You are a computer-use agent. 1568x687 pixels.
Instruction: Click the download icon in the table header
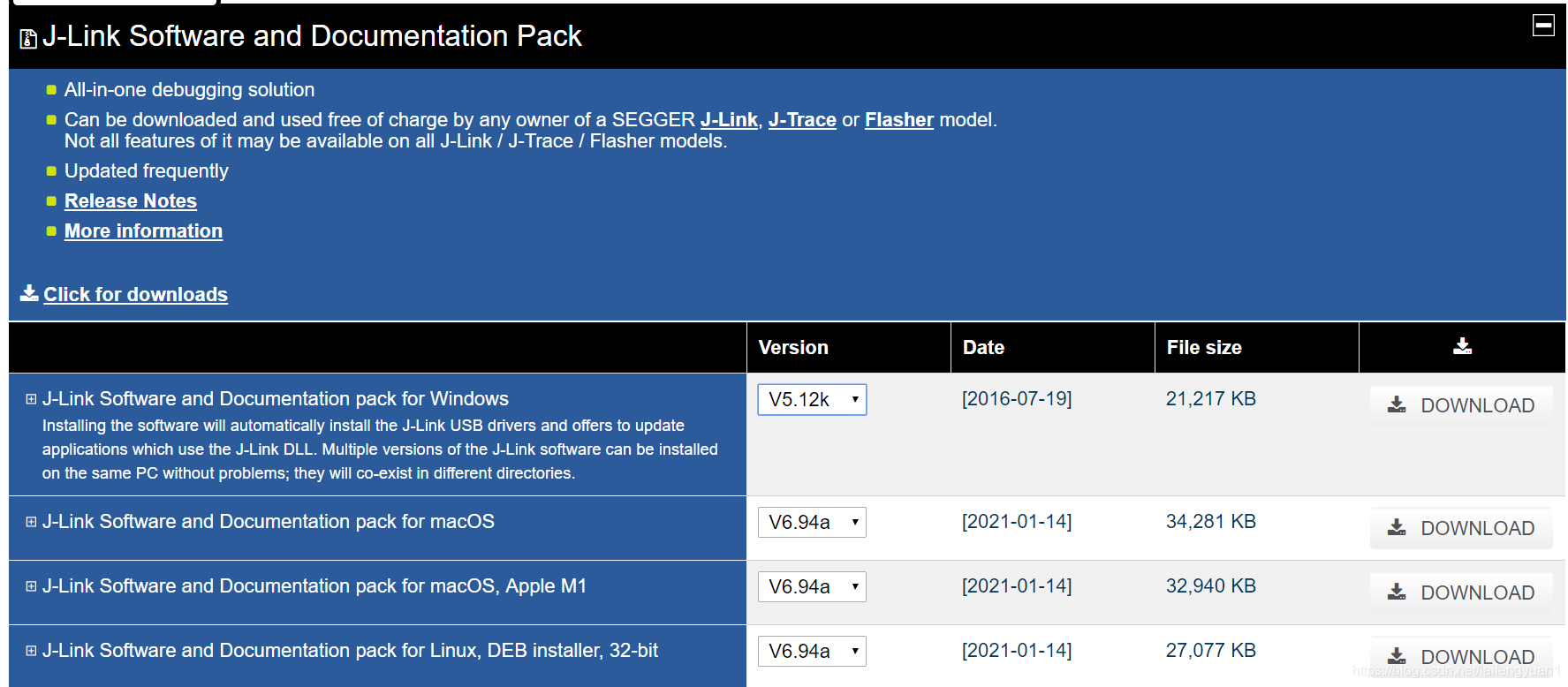coord(1463,346)
